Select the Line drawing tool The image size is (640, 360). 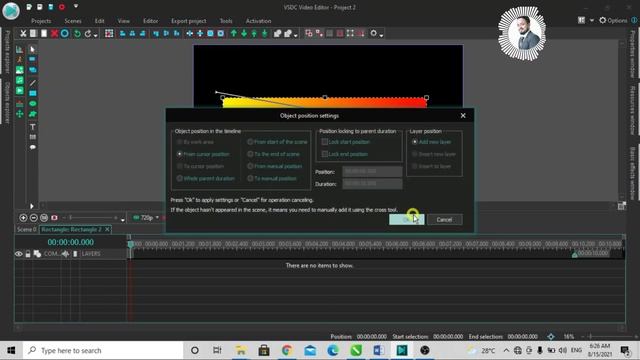(x=33, y=83)
